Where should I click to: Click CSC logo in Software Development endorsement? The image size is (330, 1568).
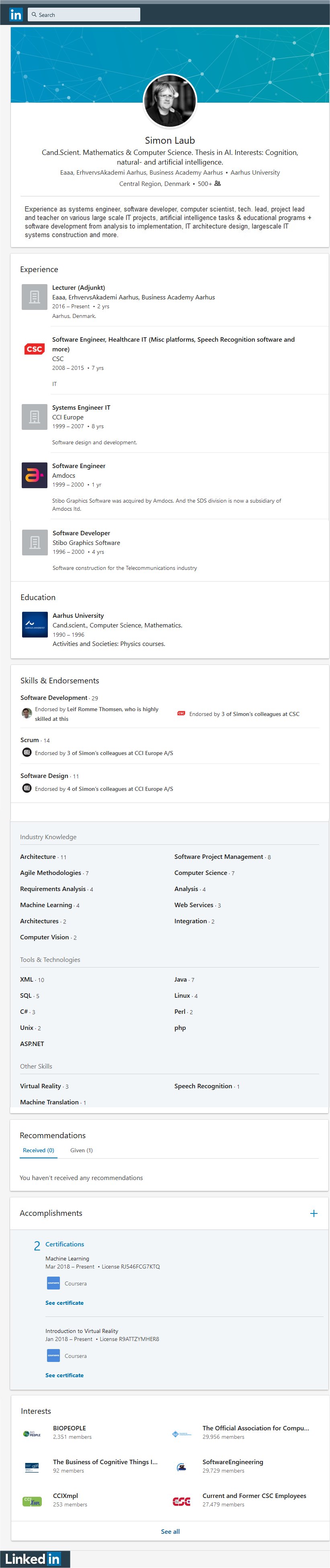[x=181, y=714]
